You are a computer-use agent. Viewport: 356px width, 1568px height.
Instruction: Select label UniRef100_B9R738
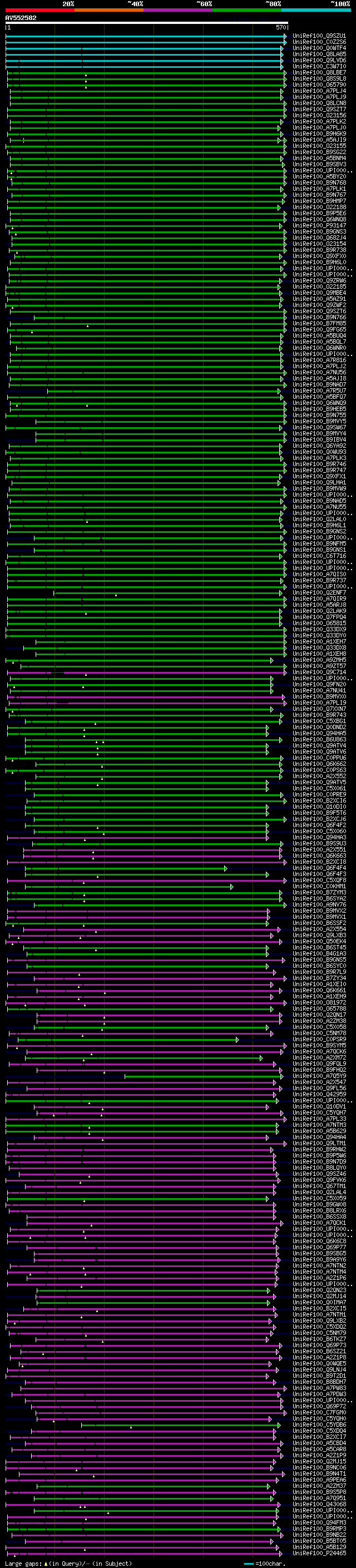coord(319,250)
